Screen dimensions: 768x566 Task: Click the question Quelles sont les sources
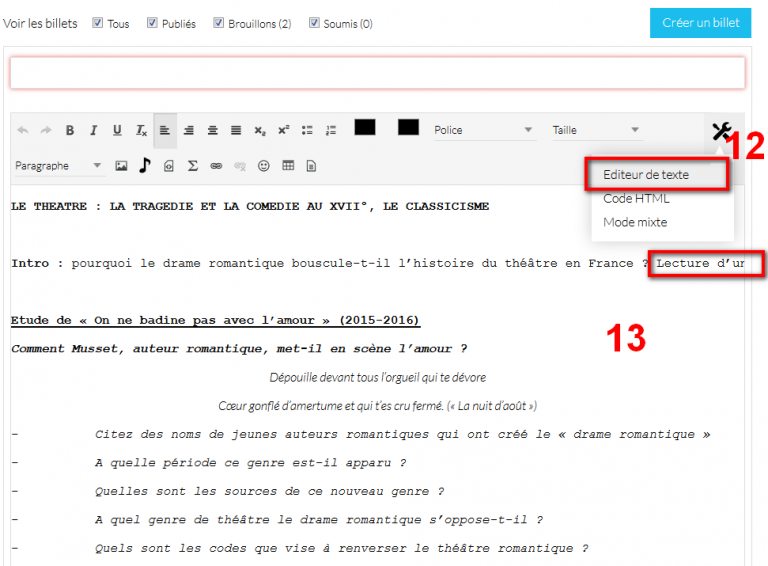coord(269,491)
